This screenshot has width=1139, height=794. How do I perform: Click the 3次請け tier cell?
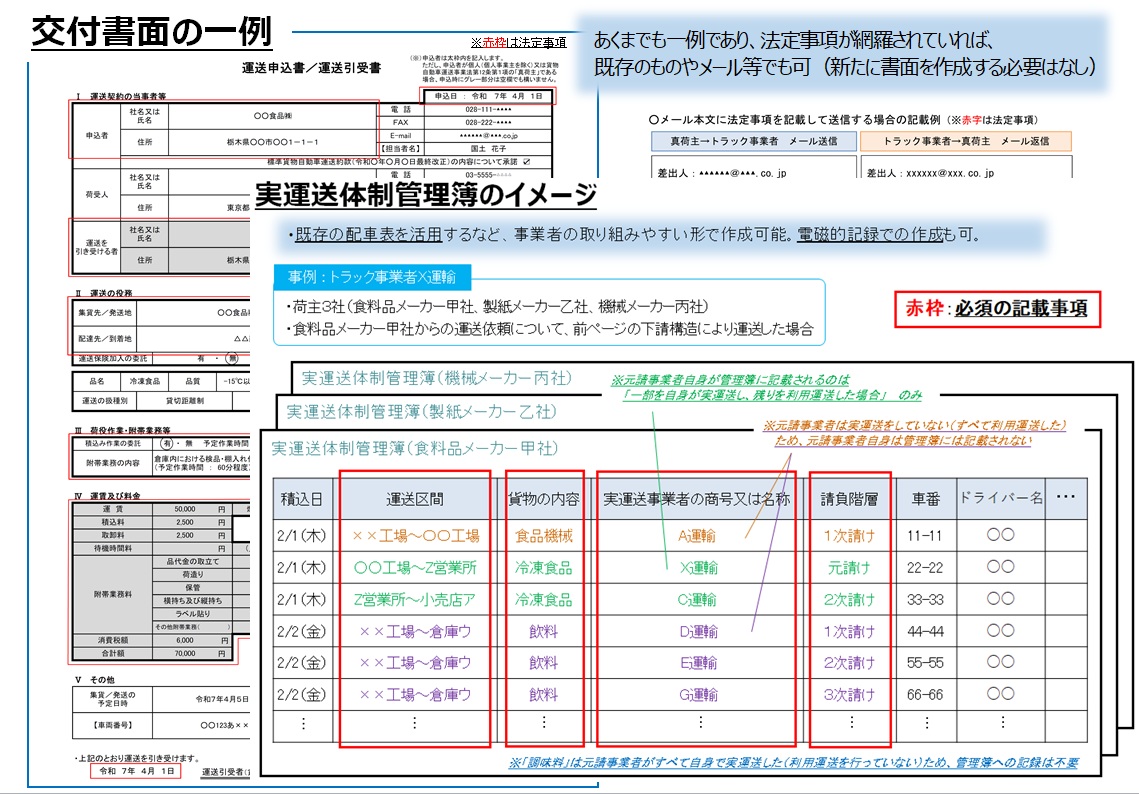[x=849, y=695]
